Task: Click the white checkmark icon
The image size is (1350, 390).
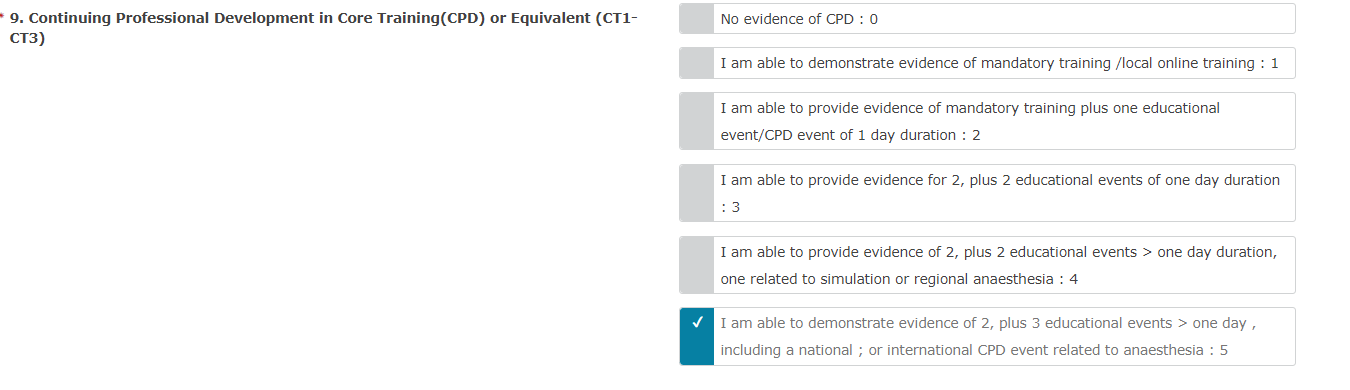Action: (x=696, y=323)
